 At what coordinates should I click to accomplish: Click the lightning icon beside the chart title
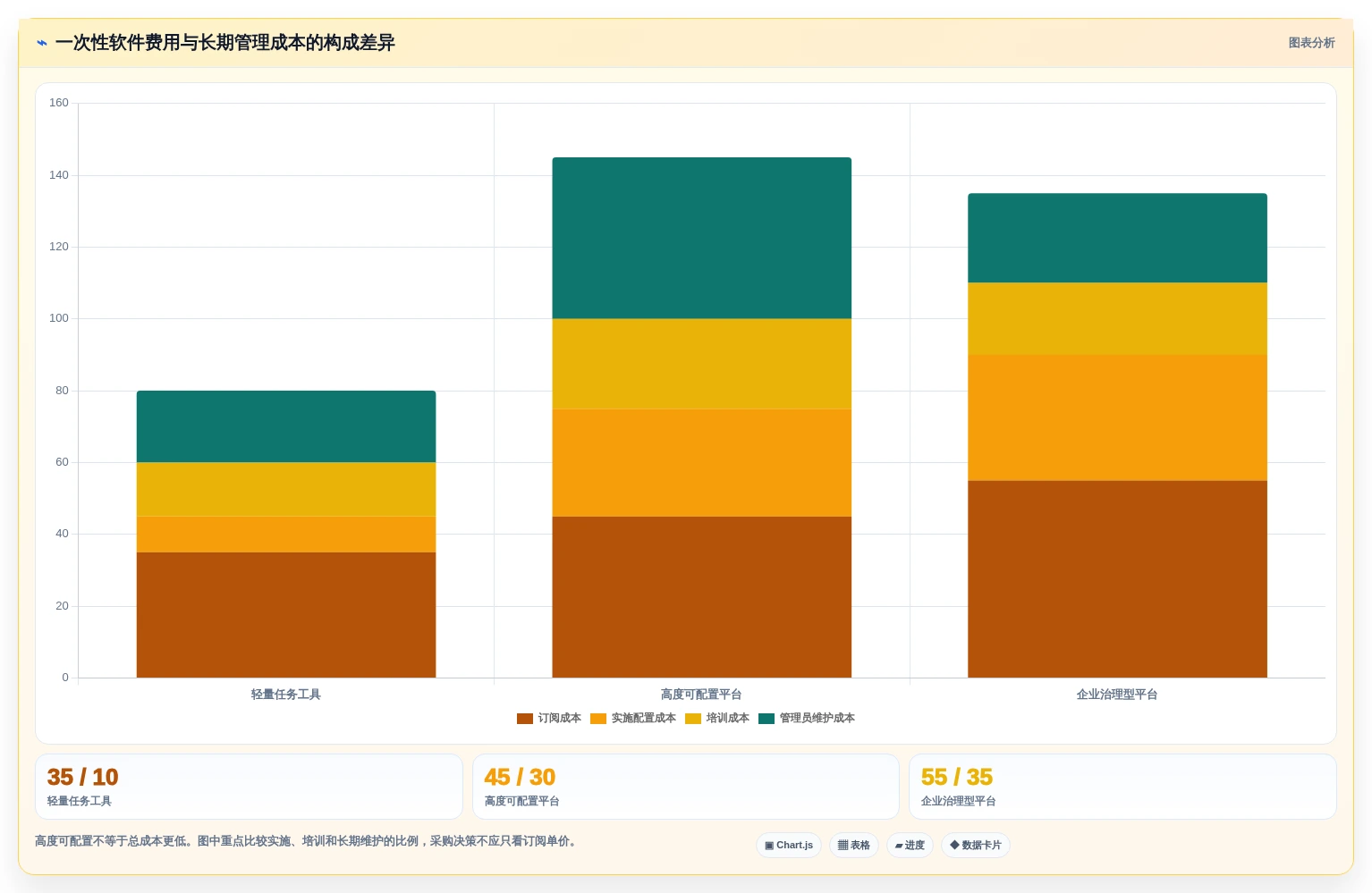pos(42,43)
